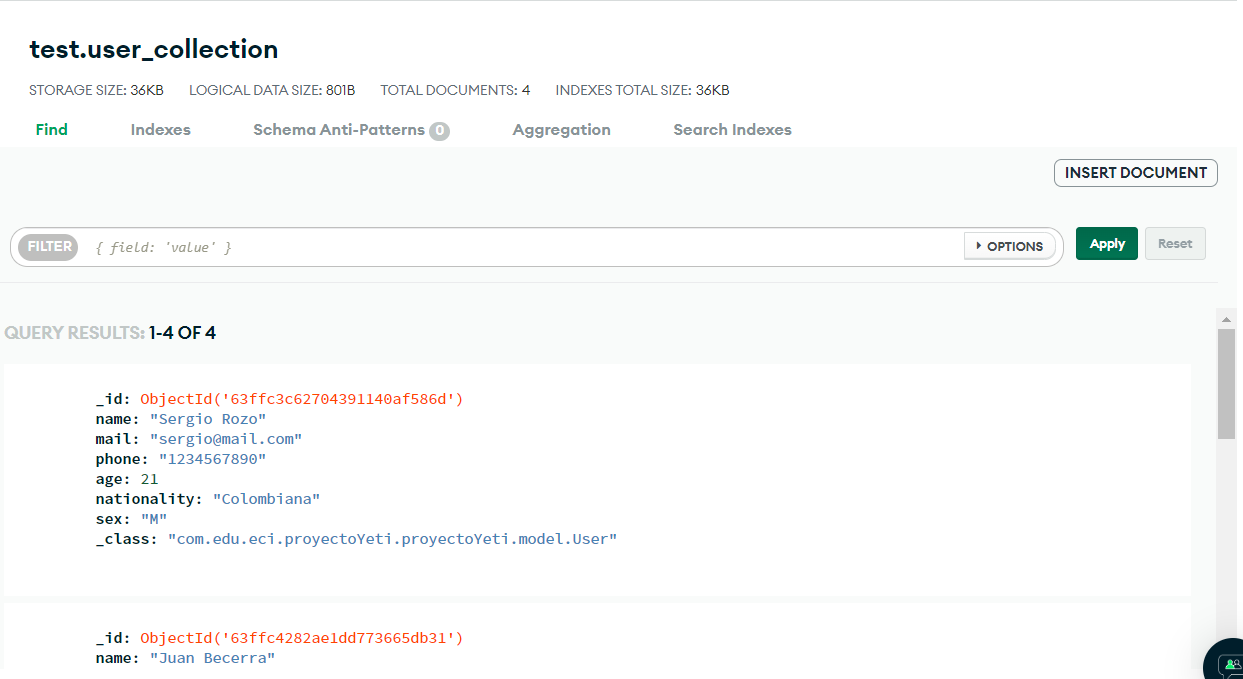Select Sergio Rozo's document card
The height and width of the screenshot is (679, 1243).
point(600,478)
